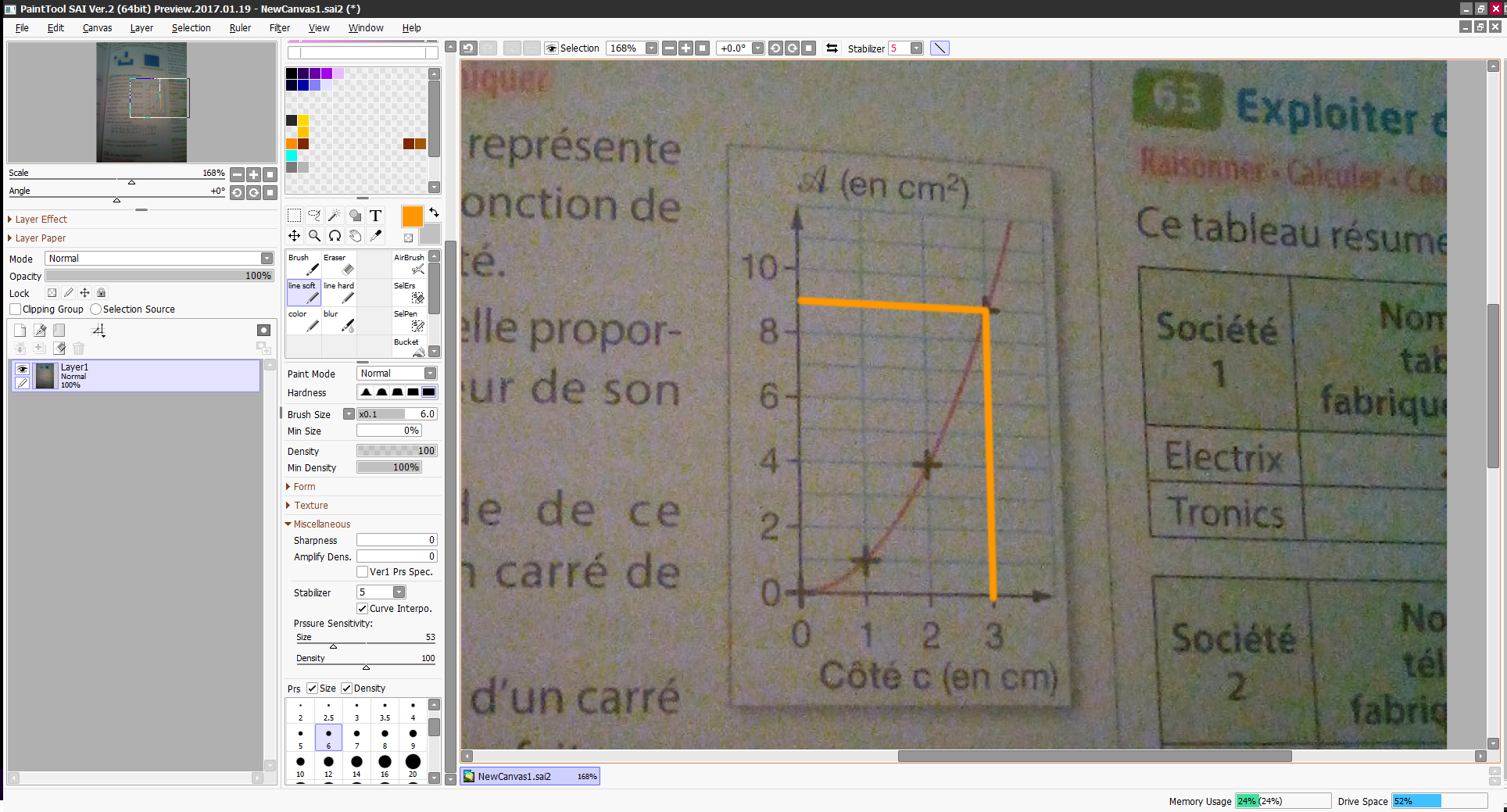The height and width of the screenshot is (812, 1507).
Task: Select the Move tool
Action: pos(294,236)
